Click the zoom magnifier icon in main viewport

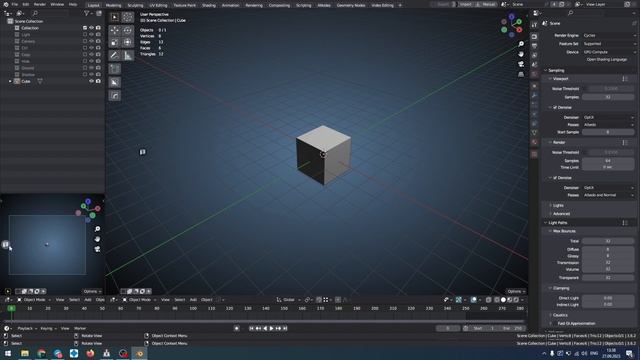pos(521,44)
